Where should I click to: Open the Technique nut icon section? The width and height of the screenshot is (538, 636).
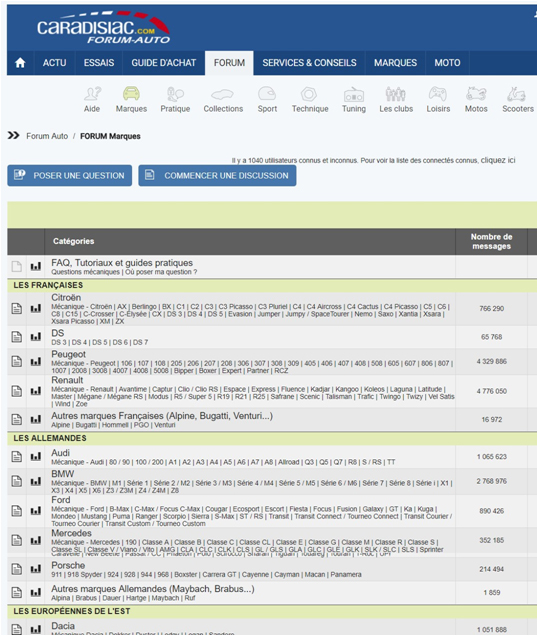(x=309, y=94)
